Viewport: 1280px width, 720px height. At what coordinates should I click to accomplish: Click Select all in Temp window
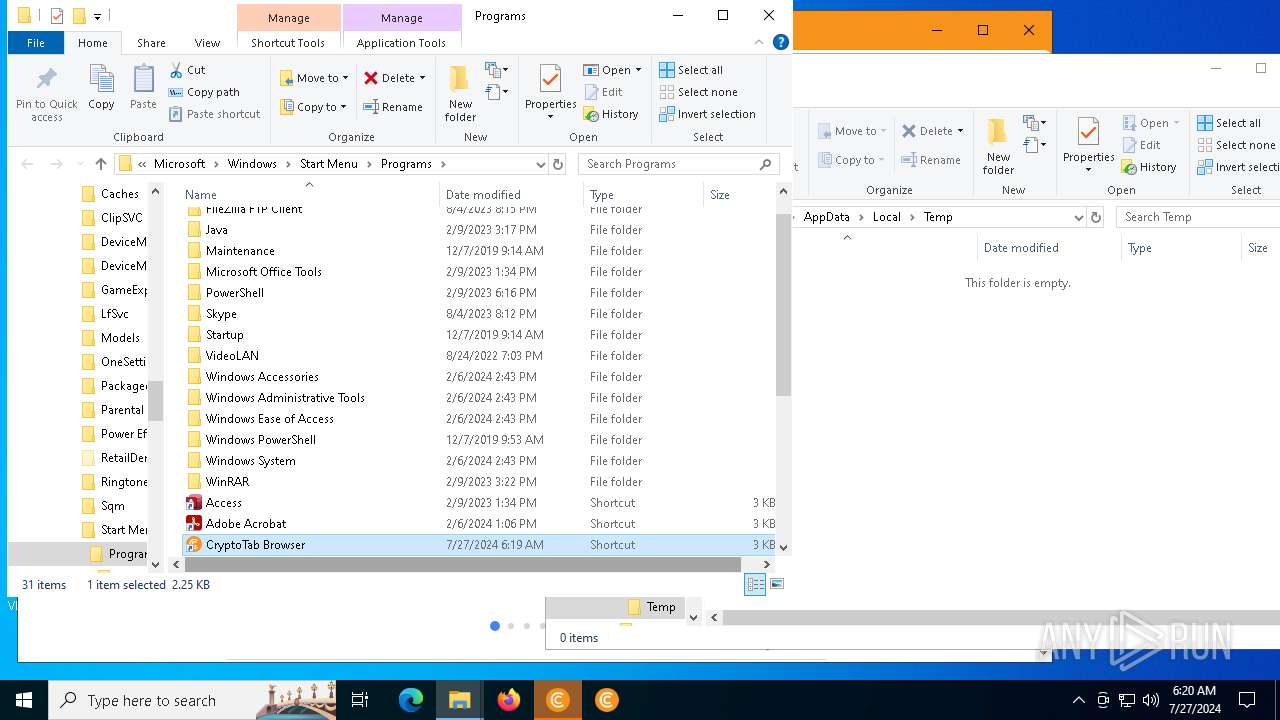1229,123
